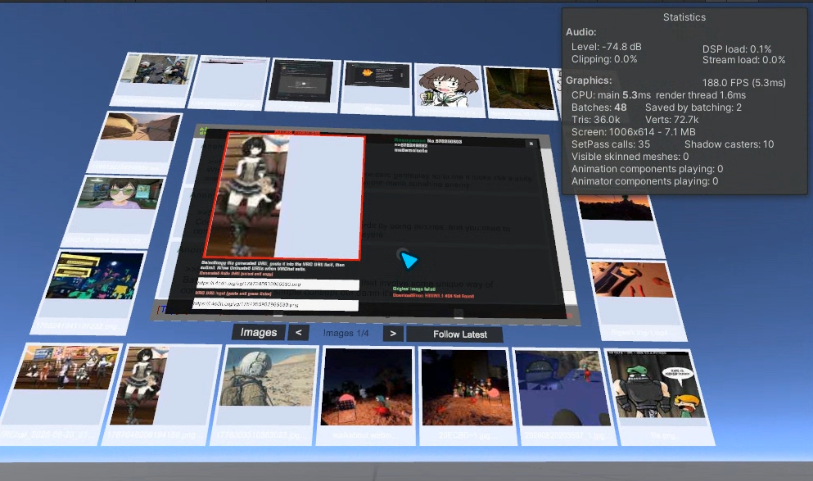The height and width of the screenshot is (481, 813).
Task: Click the 'Level: -74.8 dB' audio reading
Action: (x=606, y=47)
